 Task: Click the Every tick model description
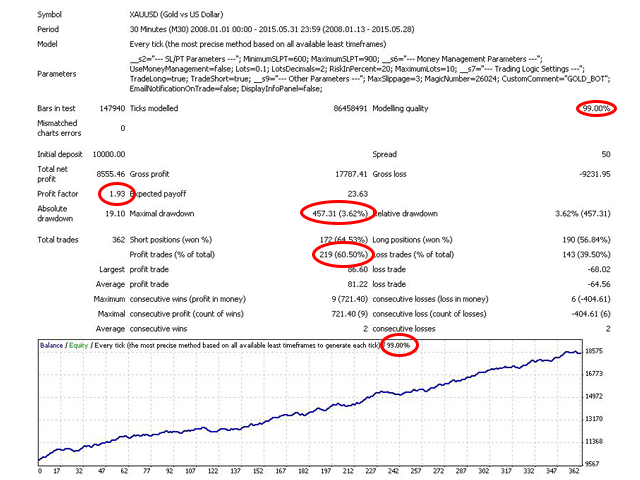coord(258,44)
